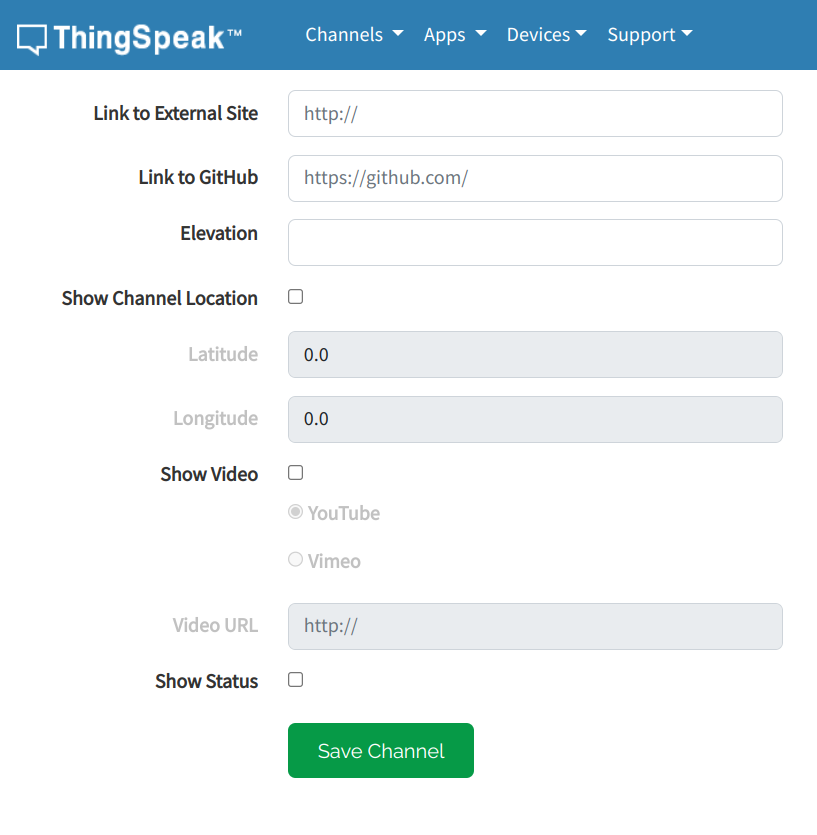Click into the Link to GitHub field
This screenshot has width=817, height=835.
[535, 178]
